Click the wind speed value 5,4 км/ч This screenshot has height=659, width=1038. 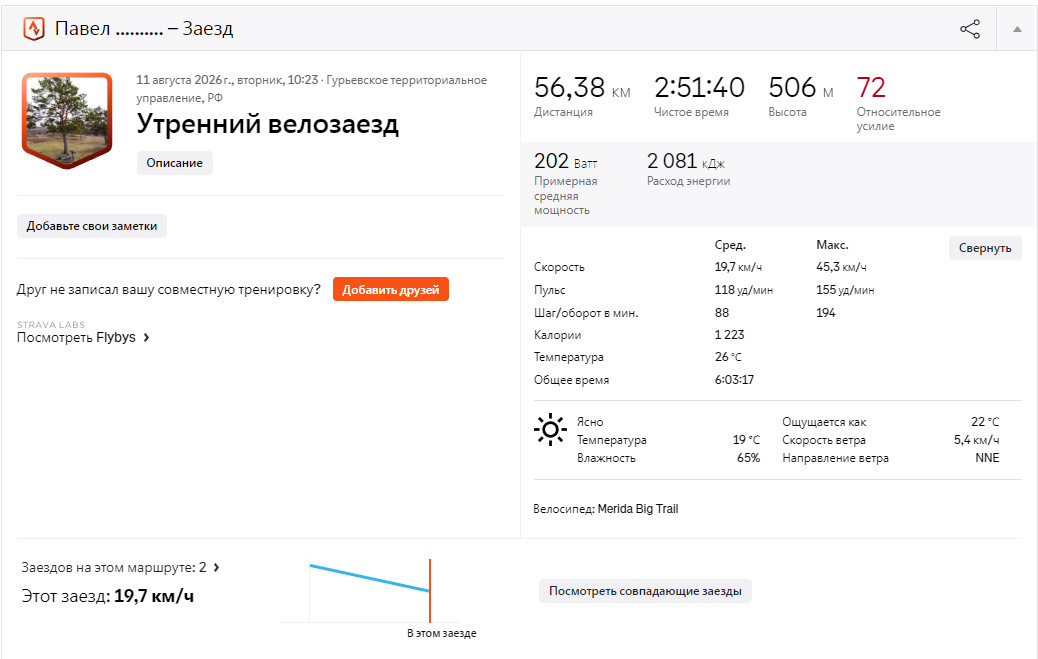[976, 440]
